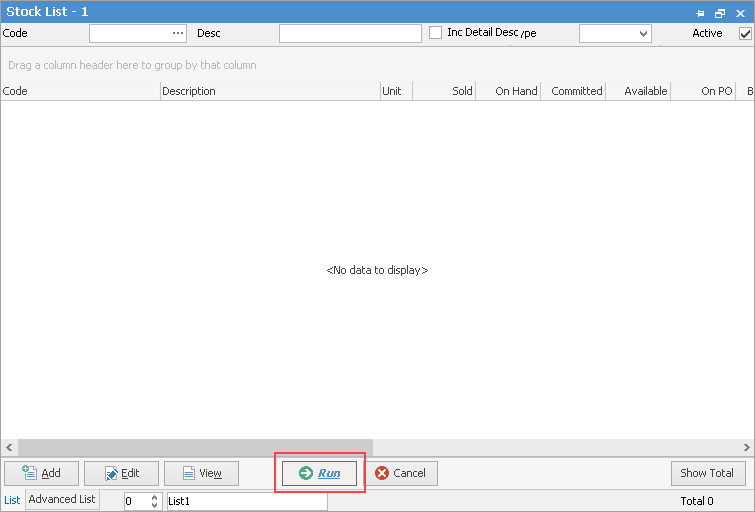Click the Add stock button
Image resolution: width=755 pixels, height=512 pixels.
pyautogui.click(x=41, y=473)
